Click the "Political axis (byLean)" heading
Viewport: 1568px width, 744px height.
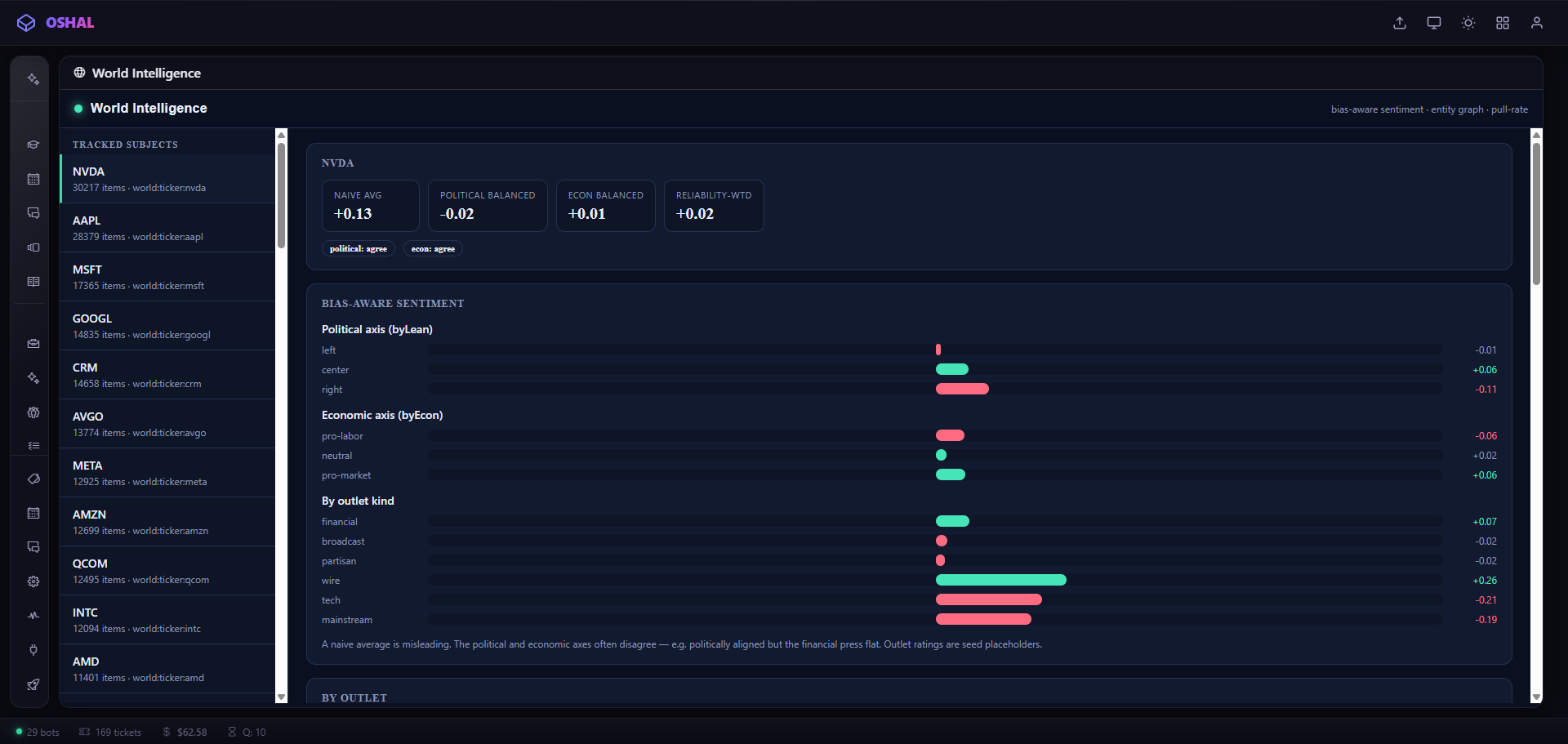[x=377, y=329]
